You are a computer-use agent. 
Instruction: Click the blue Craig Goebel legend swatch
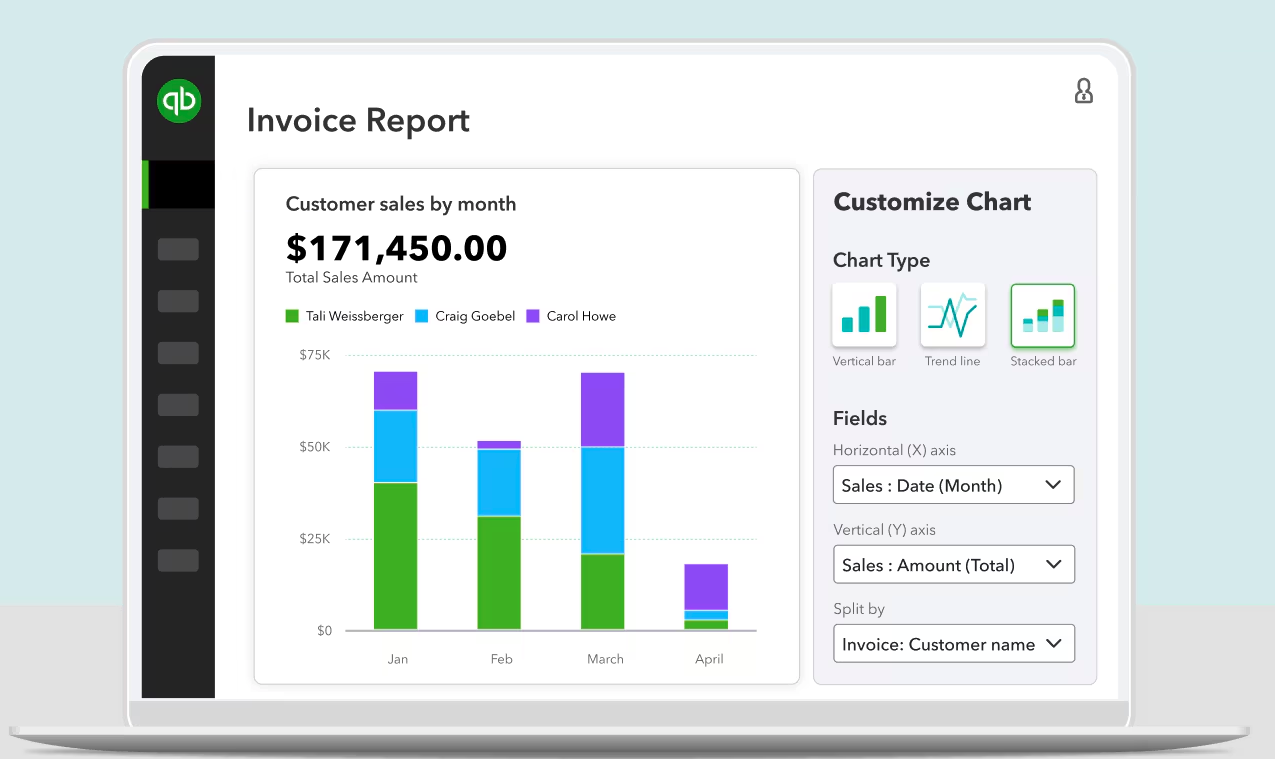pyautogui.click(x=421, y=316)
